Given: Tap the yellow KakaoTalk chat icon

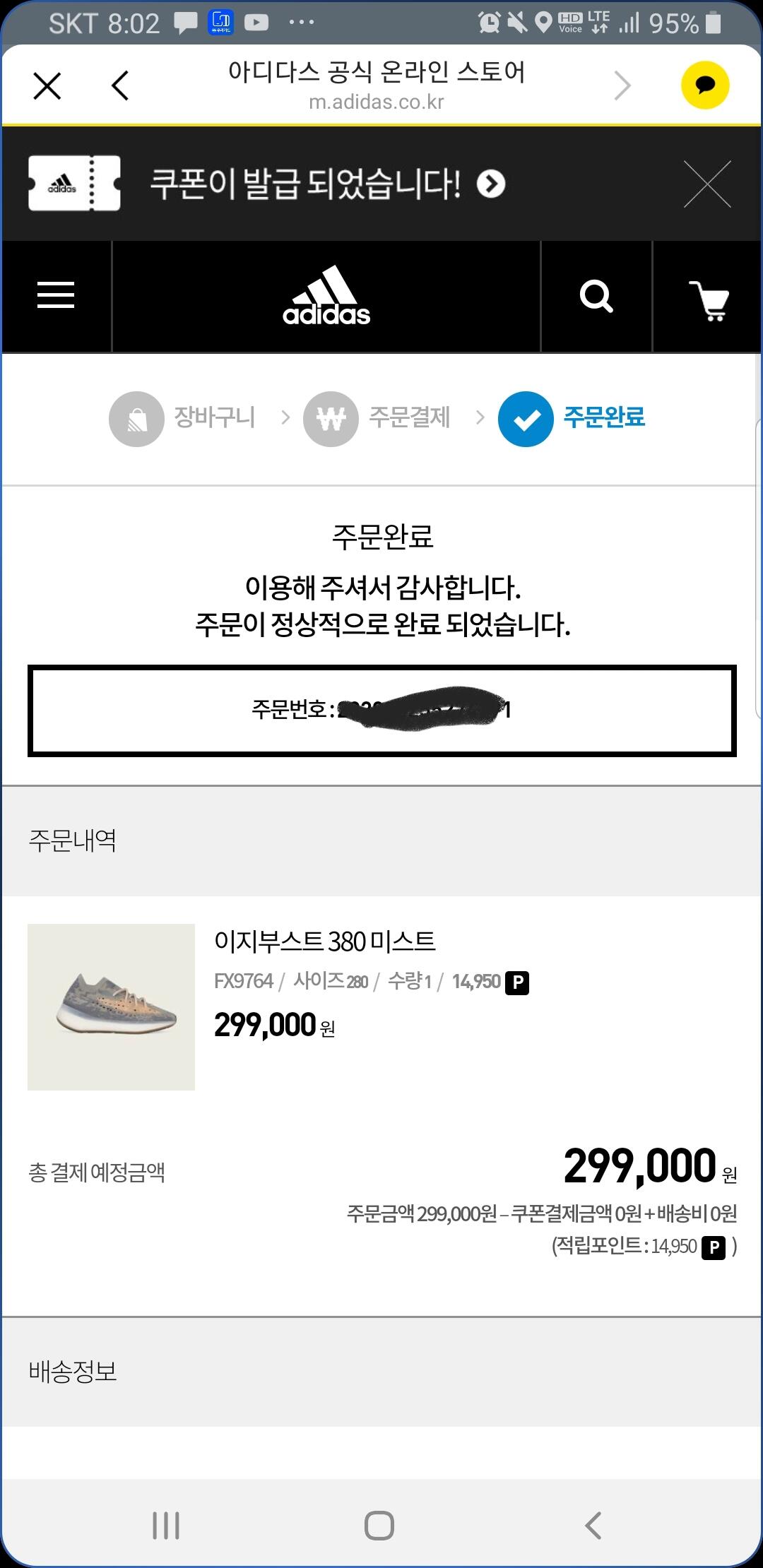Looking at the screenshot, I should pos(704,85).
